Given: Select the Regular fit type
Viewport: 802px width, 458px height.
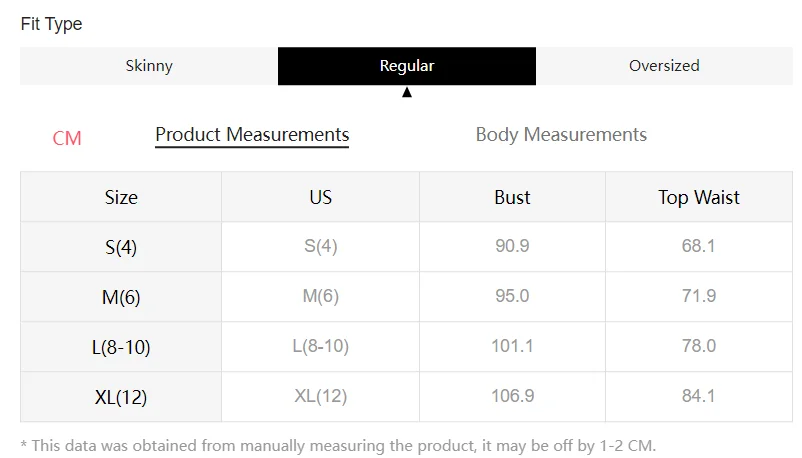Looking at the screenshot, I should (x=407, y=66).
